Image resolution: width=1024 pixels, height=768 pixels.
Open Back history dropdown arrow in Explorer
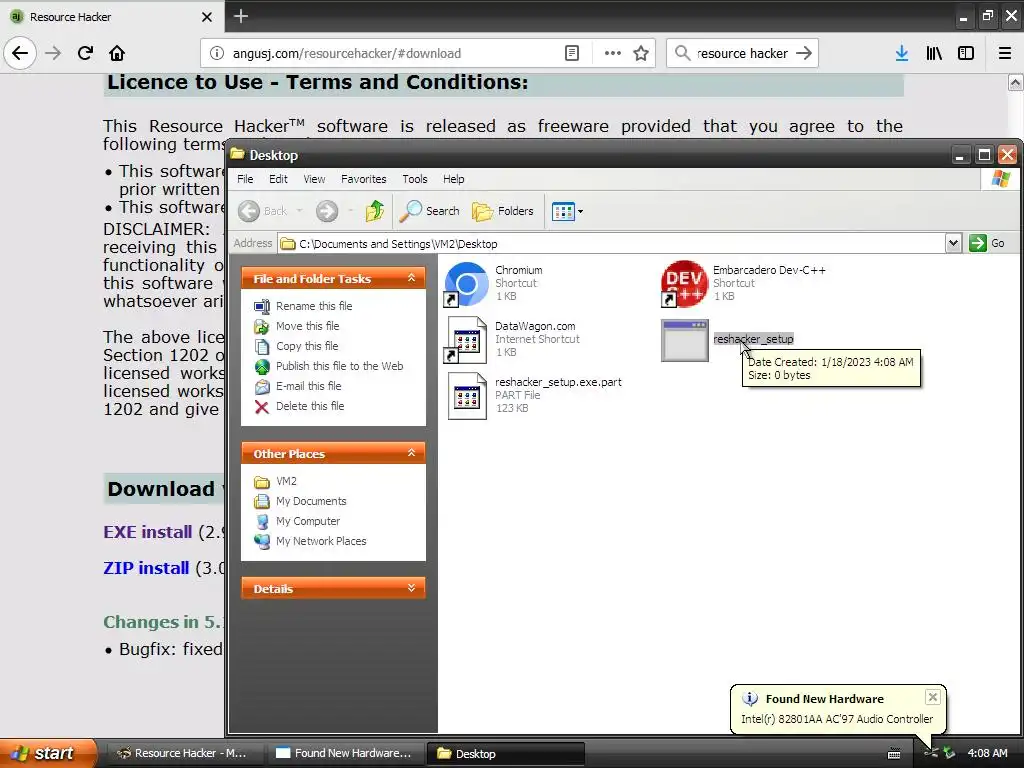300,211
